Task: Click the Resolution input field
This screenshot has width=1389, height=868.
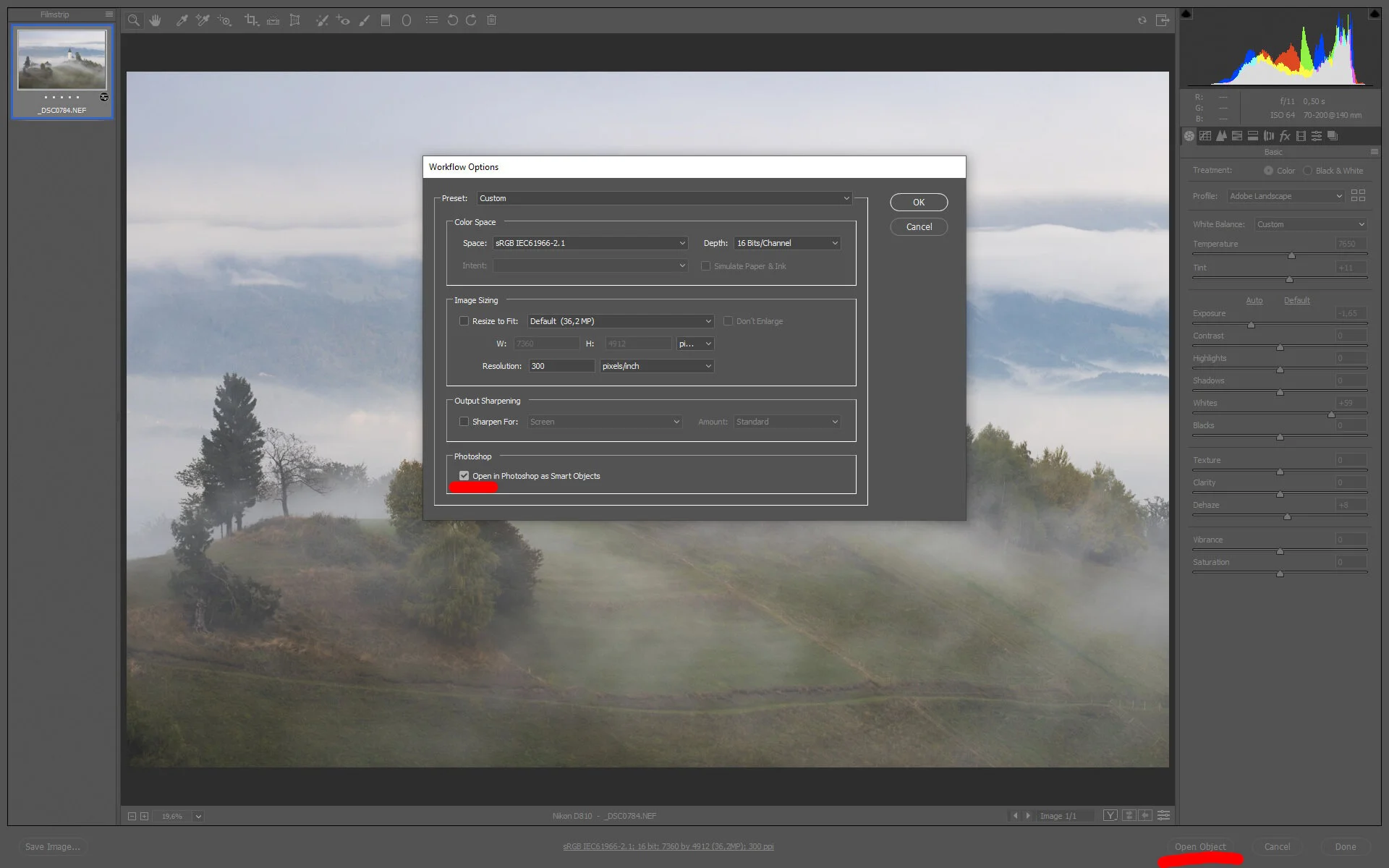Action: (x=561, y=366)
